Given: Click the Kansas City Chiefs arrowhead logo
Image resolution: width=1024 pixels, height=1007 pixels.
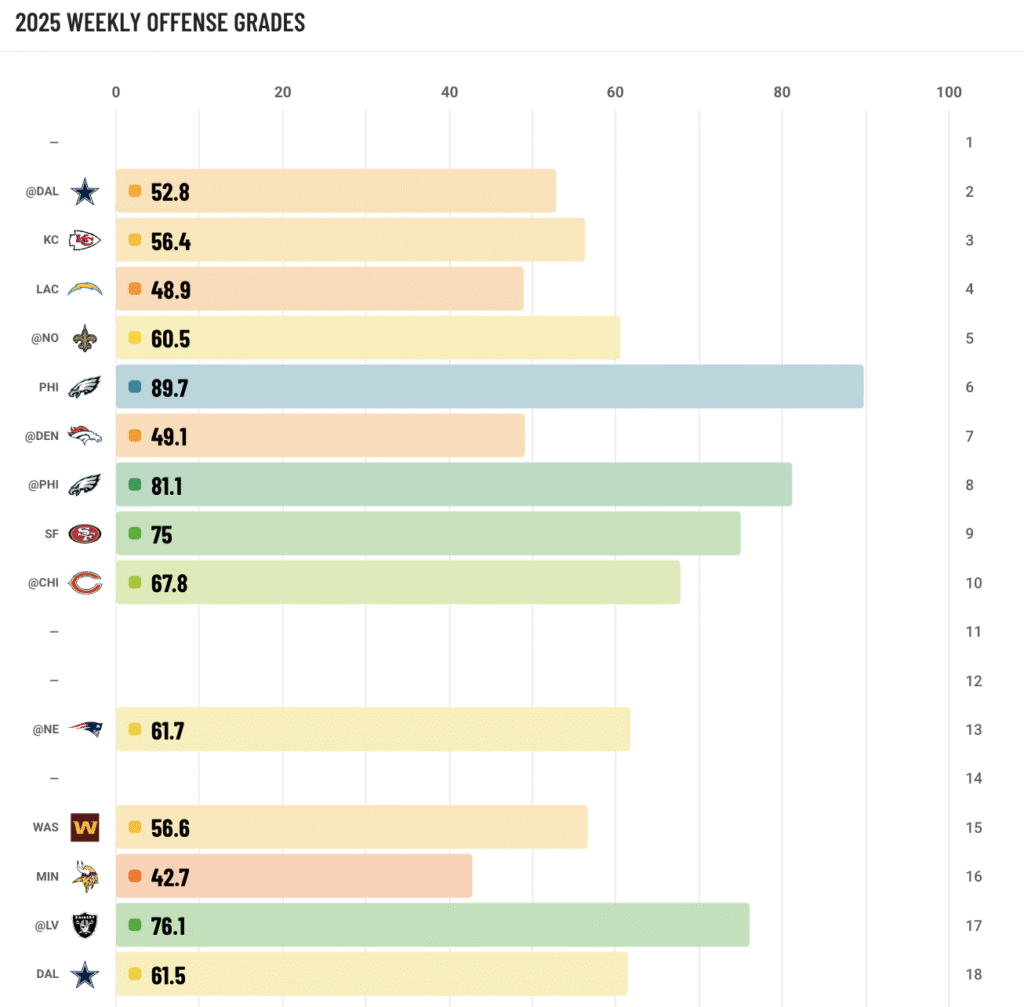Looking at the screenshot, I should point(85,240).
